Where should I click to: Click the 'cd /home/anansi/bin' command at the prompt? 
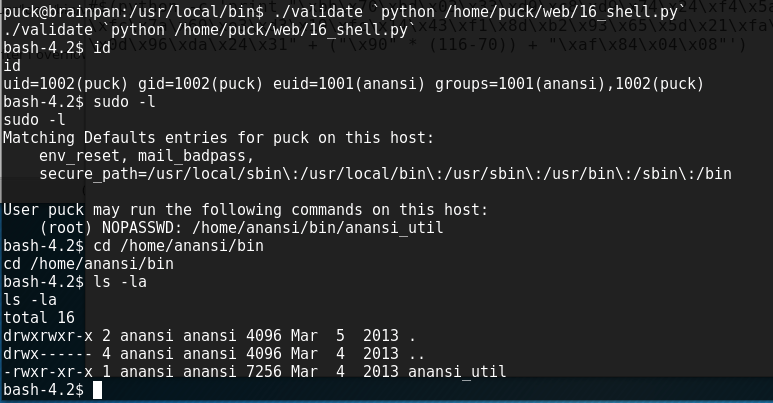(x=178, y=246)
